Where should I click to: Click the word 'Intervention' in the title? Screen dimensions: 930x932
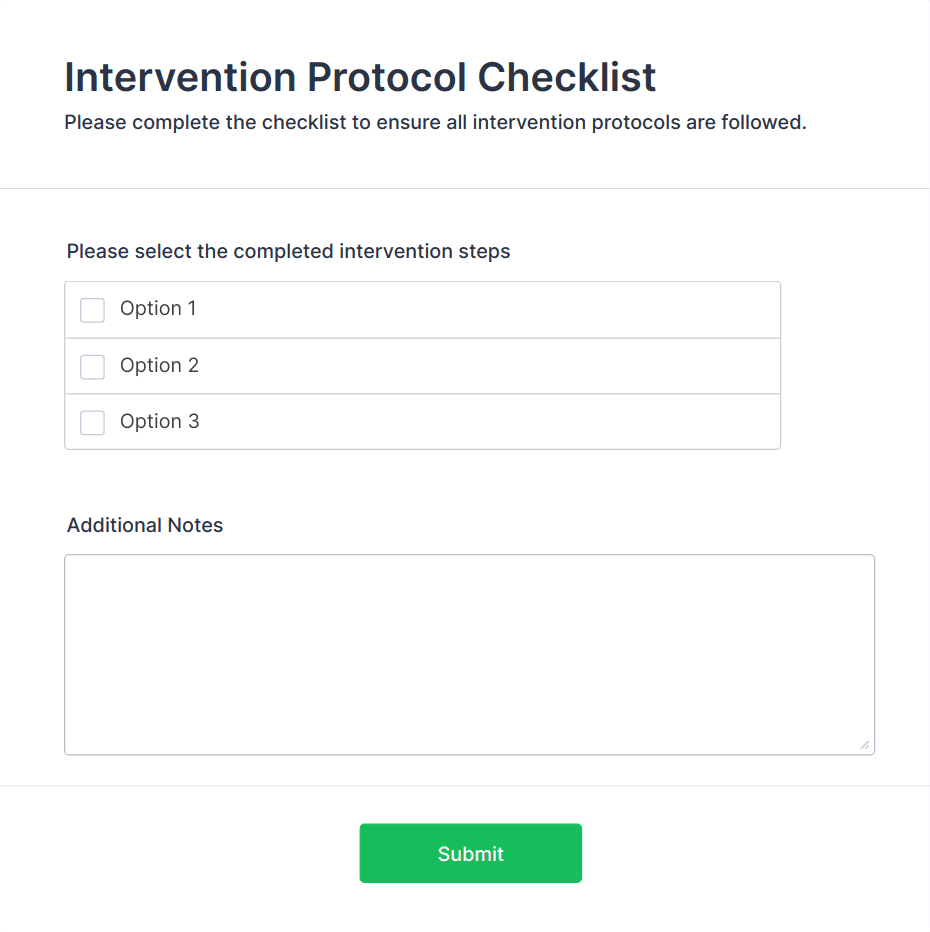pos(180,77)
